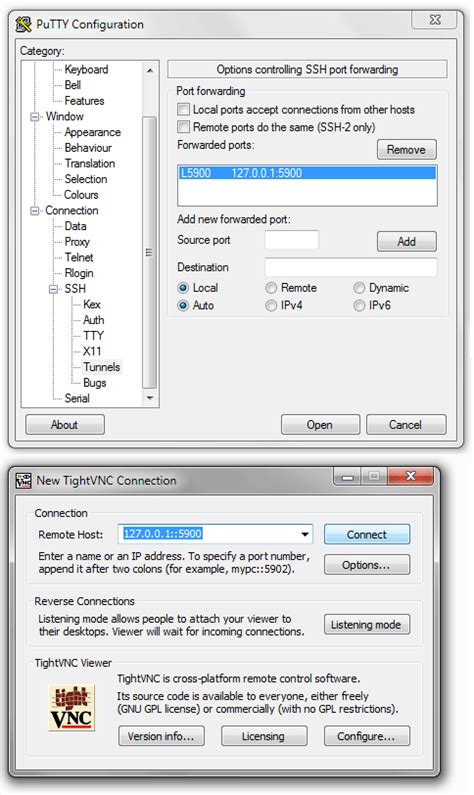Open the Bugs category

click(x=95, y=383)
